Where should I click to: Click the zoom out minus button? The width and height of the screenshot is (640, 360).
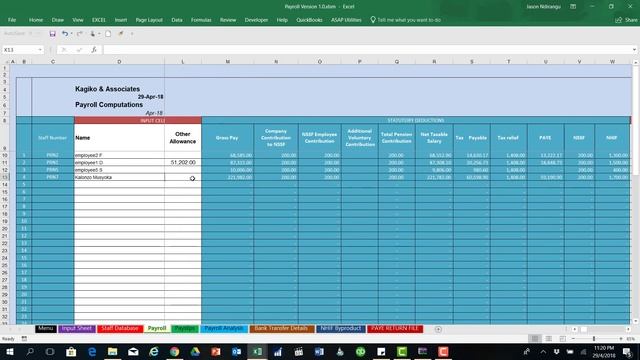pyautogui.click(x=573, y=339)
